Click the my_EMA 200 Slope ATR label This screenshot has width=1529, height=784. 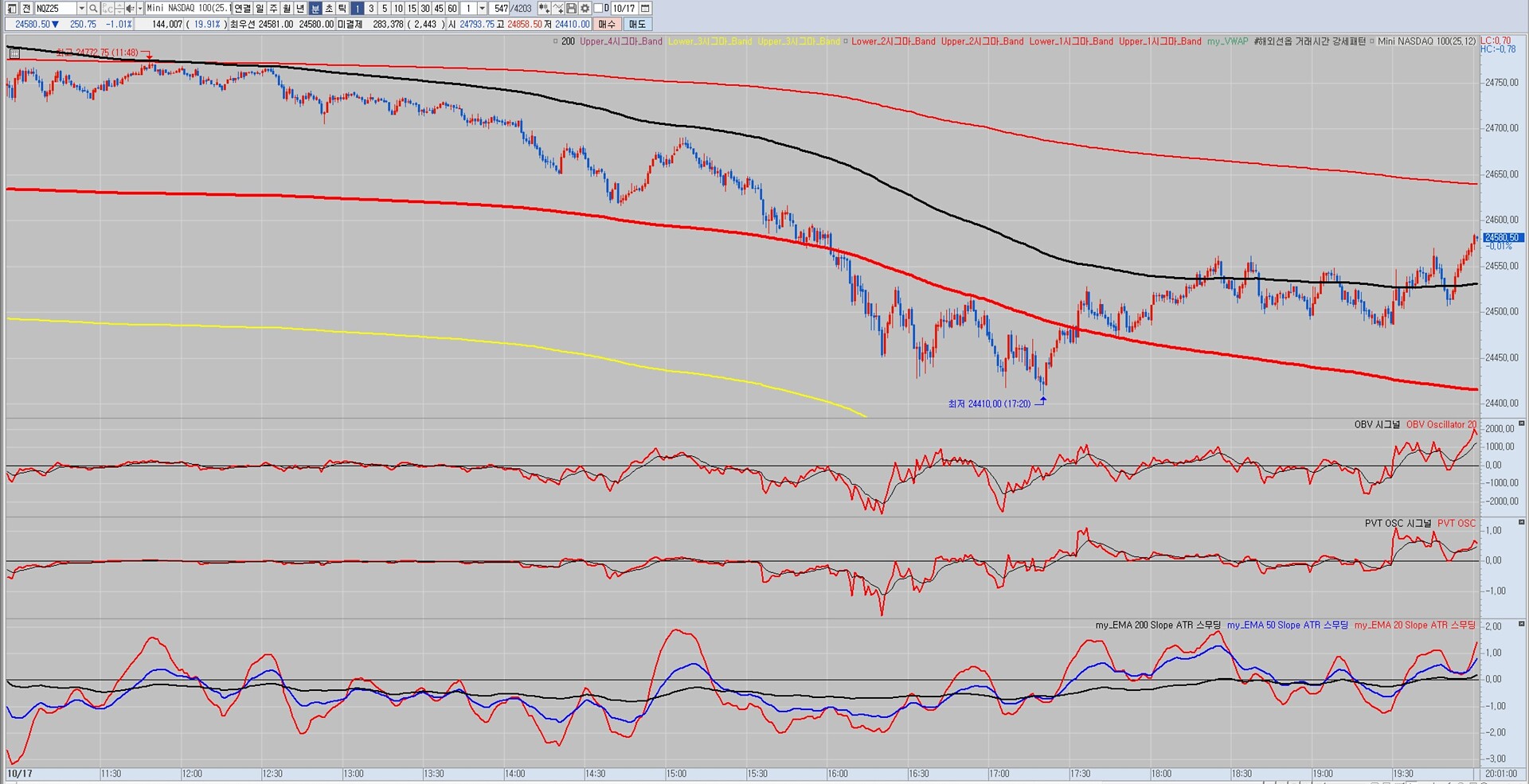coord(1158,625)
